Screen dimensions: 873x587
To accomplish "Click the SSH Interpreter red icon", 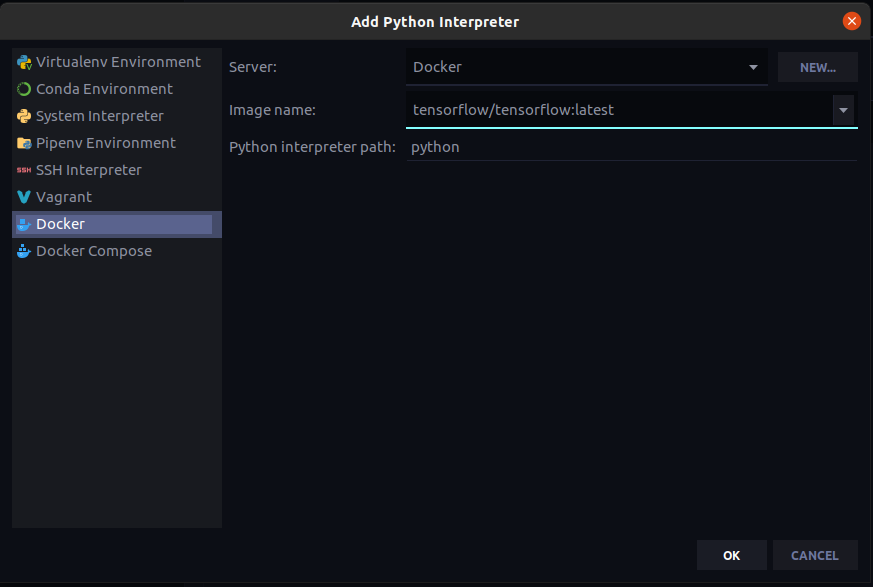I will click(24, 170).
